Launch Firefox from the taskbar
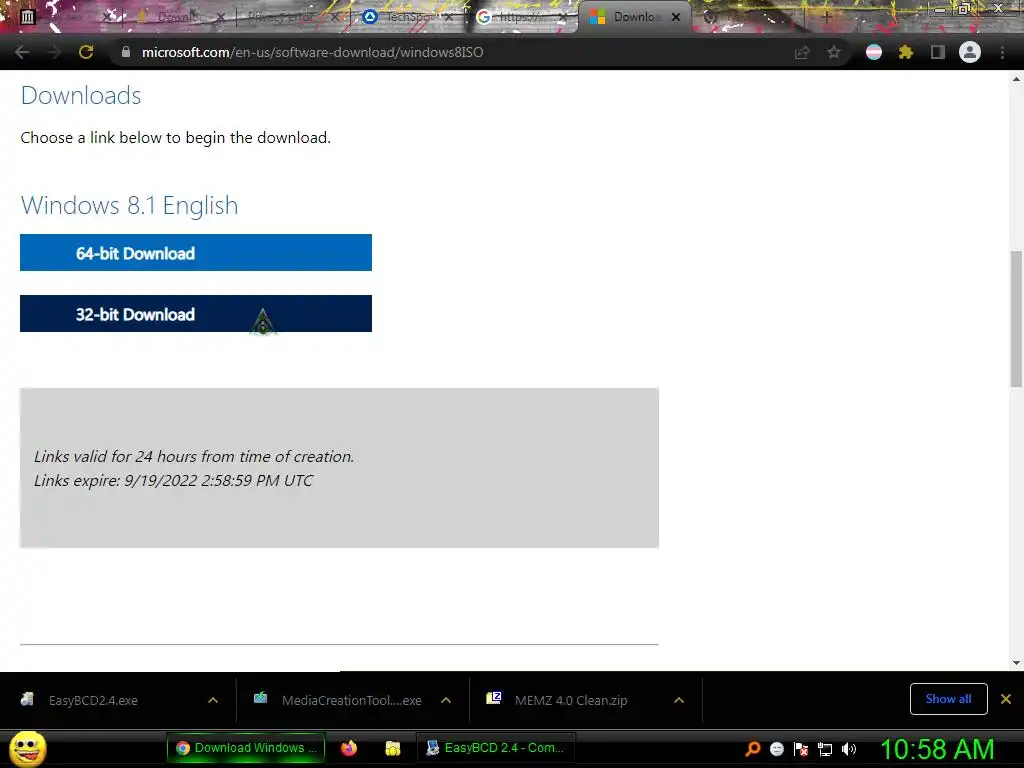 [x=349, y=748]
